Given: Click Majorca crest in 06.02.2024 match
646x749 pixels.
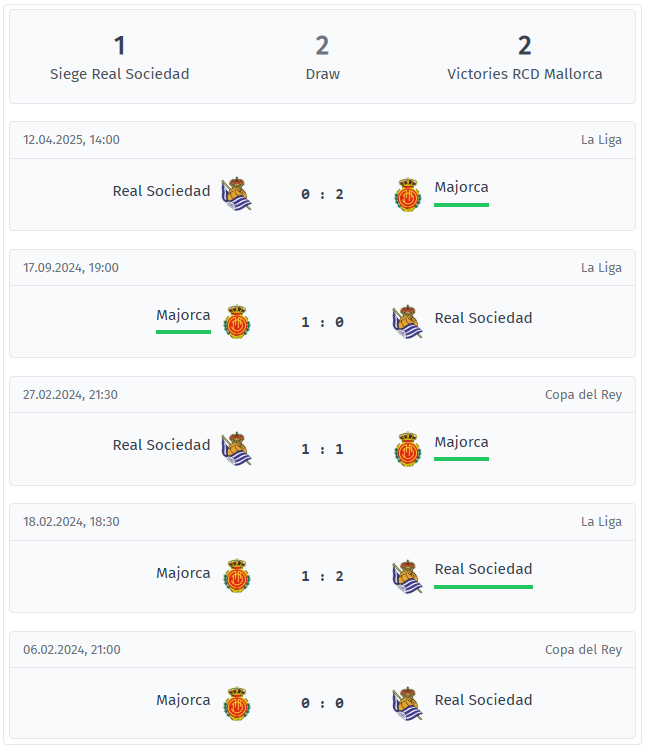Looking at the screenshot, I should (237, 704).
